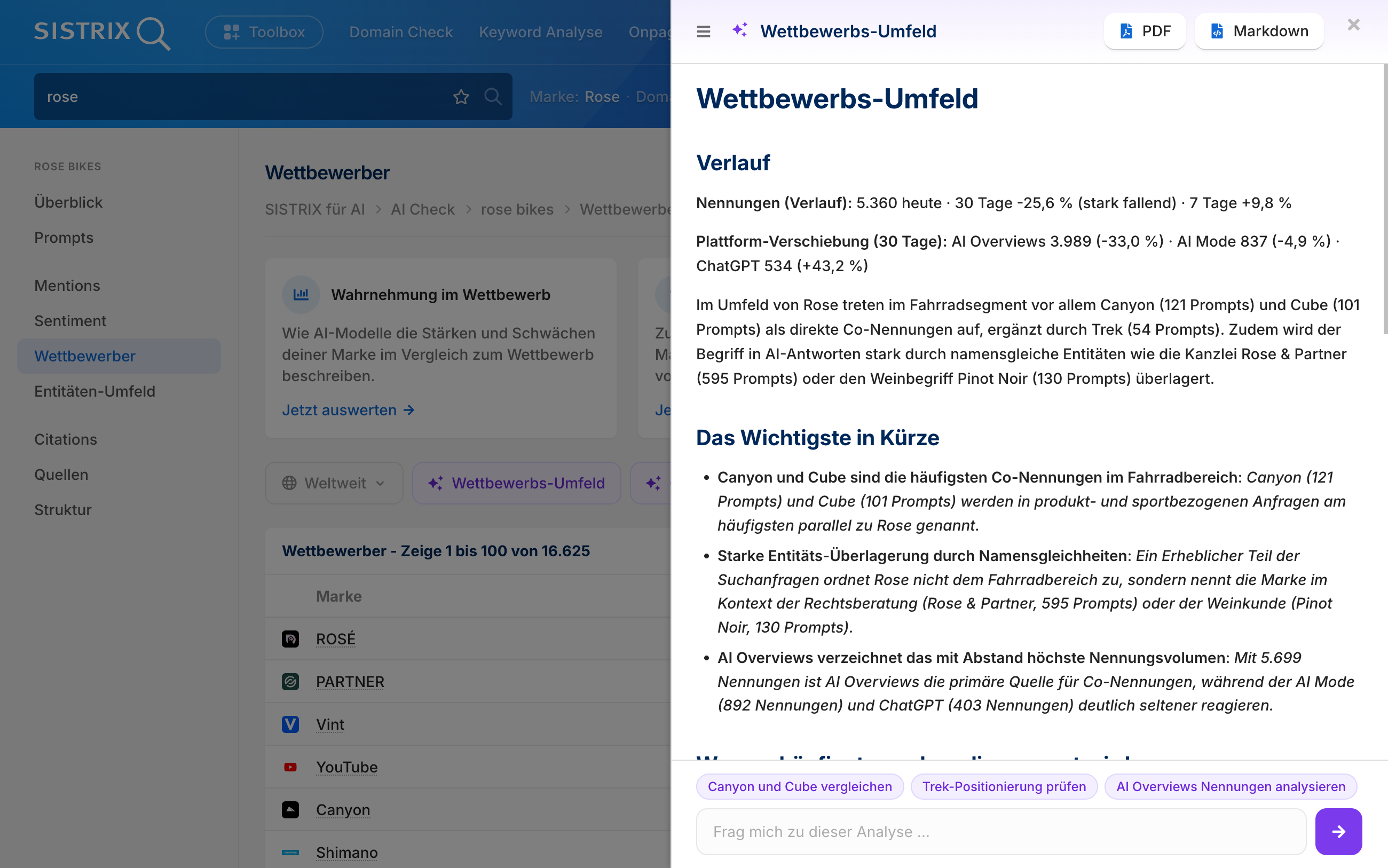Click the globe icon in Weltweit selector
The image size is (1388, 868).
click(289, 483)
